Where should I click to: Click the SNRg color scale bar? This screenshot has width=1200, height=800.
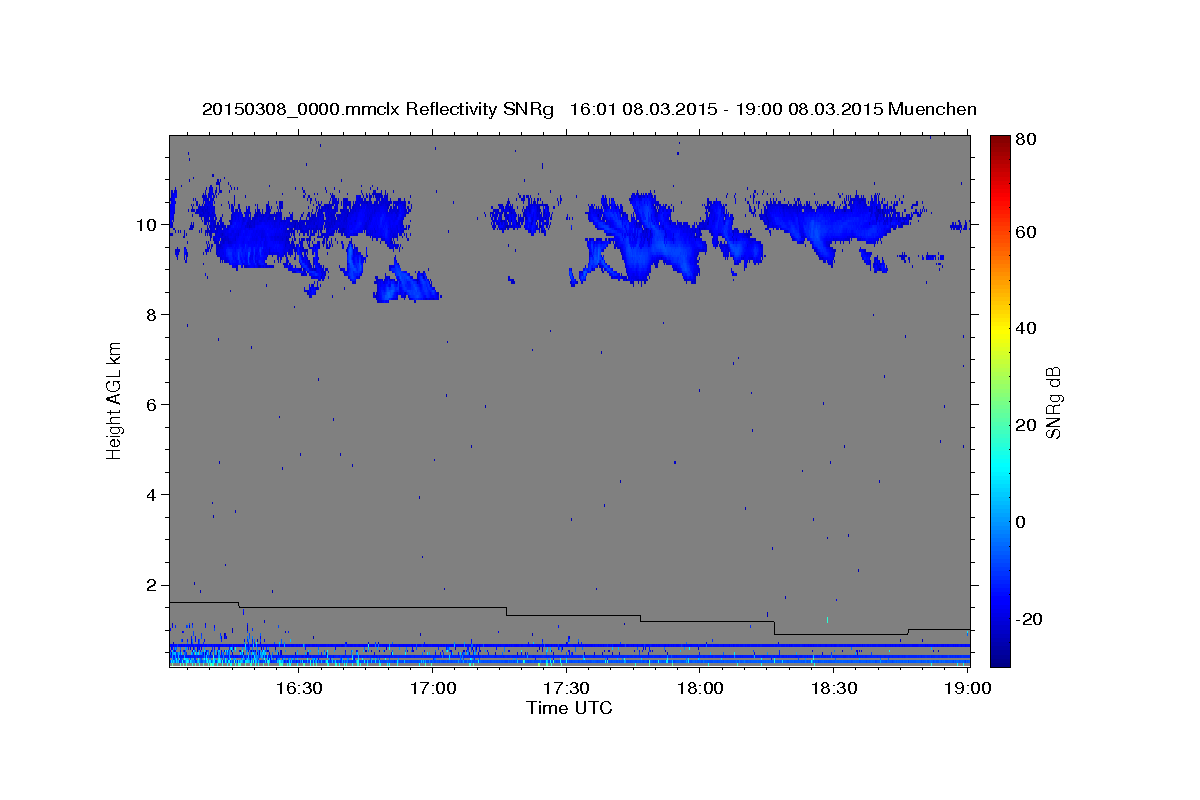click(x=1000, y=400)
